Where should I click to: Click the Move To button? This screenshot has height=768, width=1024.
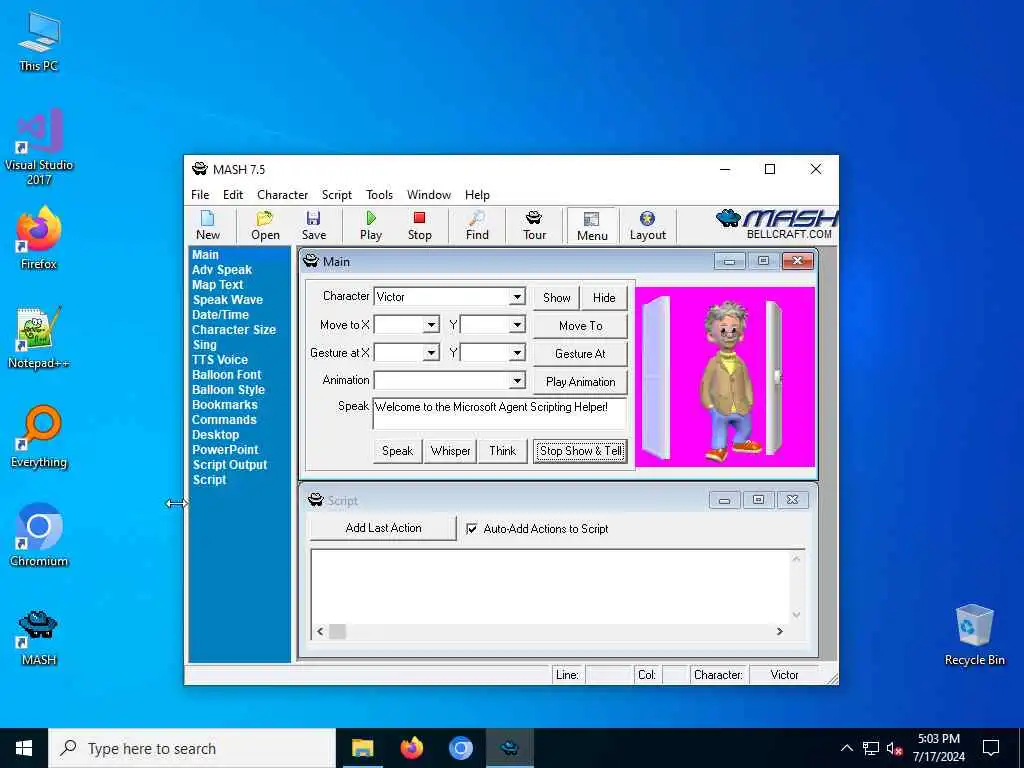click(x=581, y=326)
